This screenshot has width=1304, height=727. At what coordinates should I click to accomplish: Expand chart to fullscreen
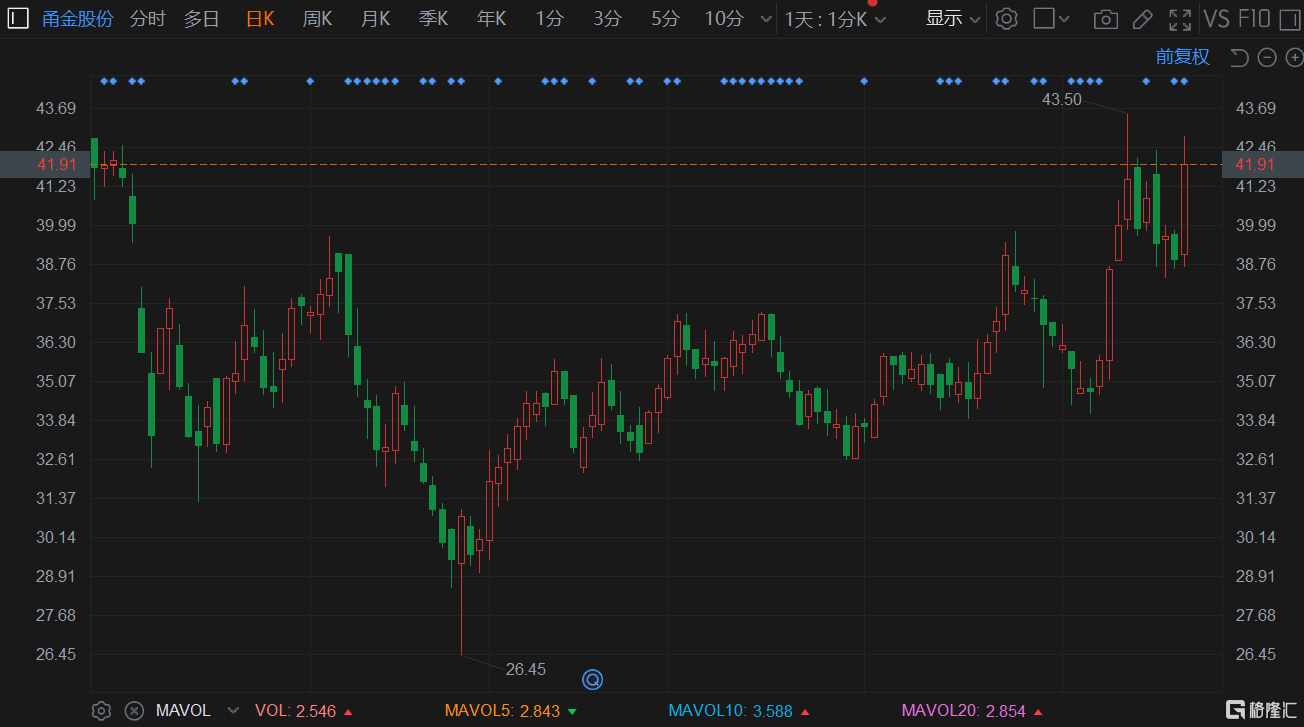coord(1180,19)
